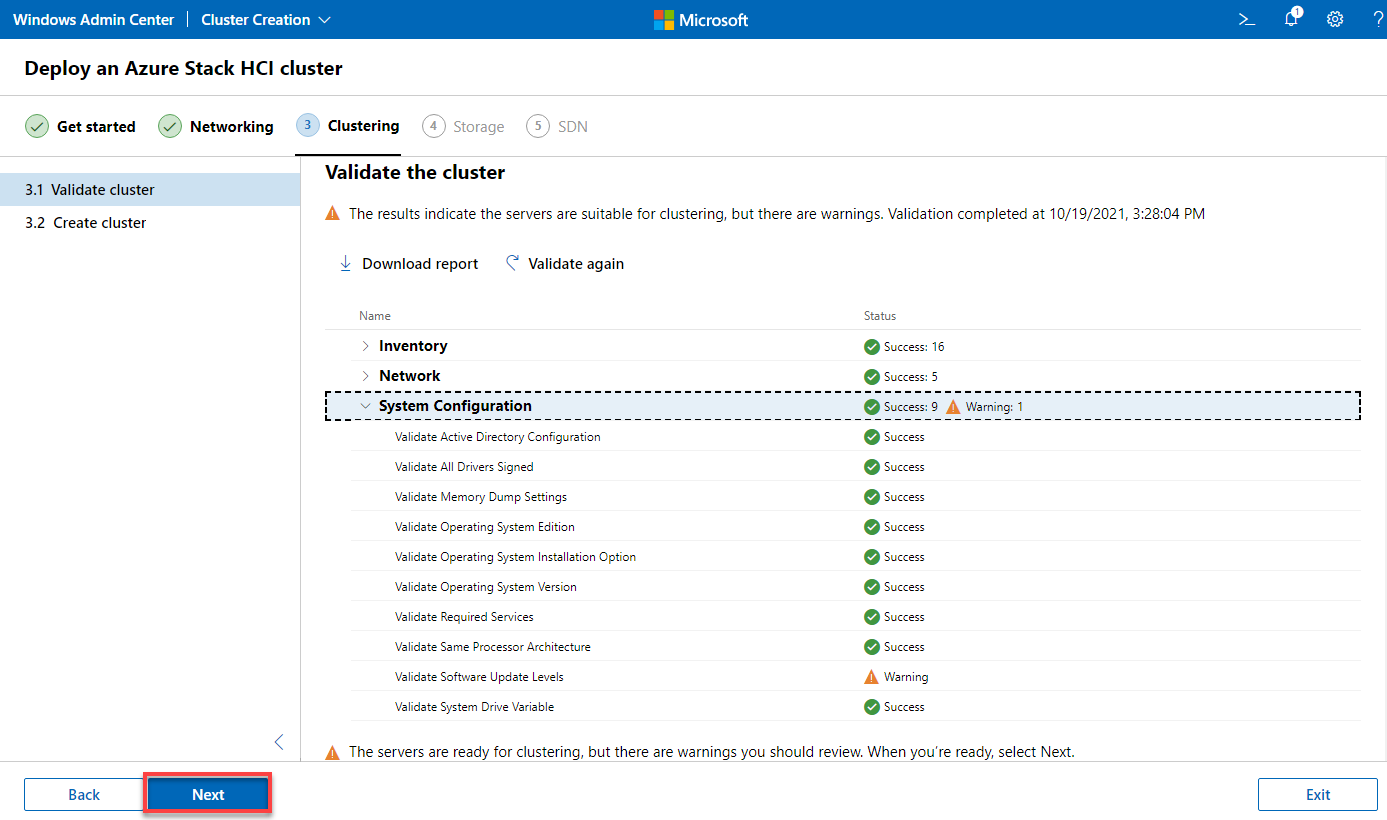Click the Inventory 'Success: 16' status text
The width and height of the screenshot is (1387, 820).
point(914,347)
